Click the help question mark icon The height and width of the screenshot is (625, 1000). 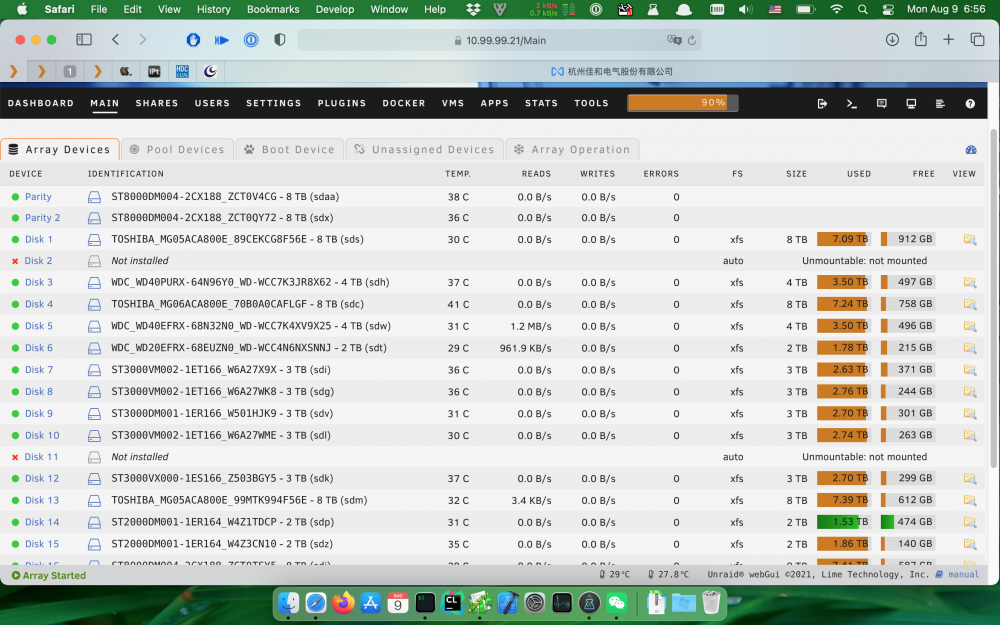pos(970,103)
